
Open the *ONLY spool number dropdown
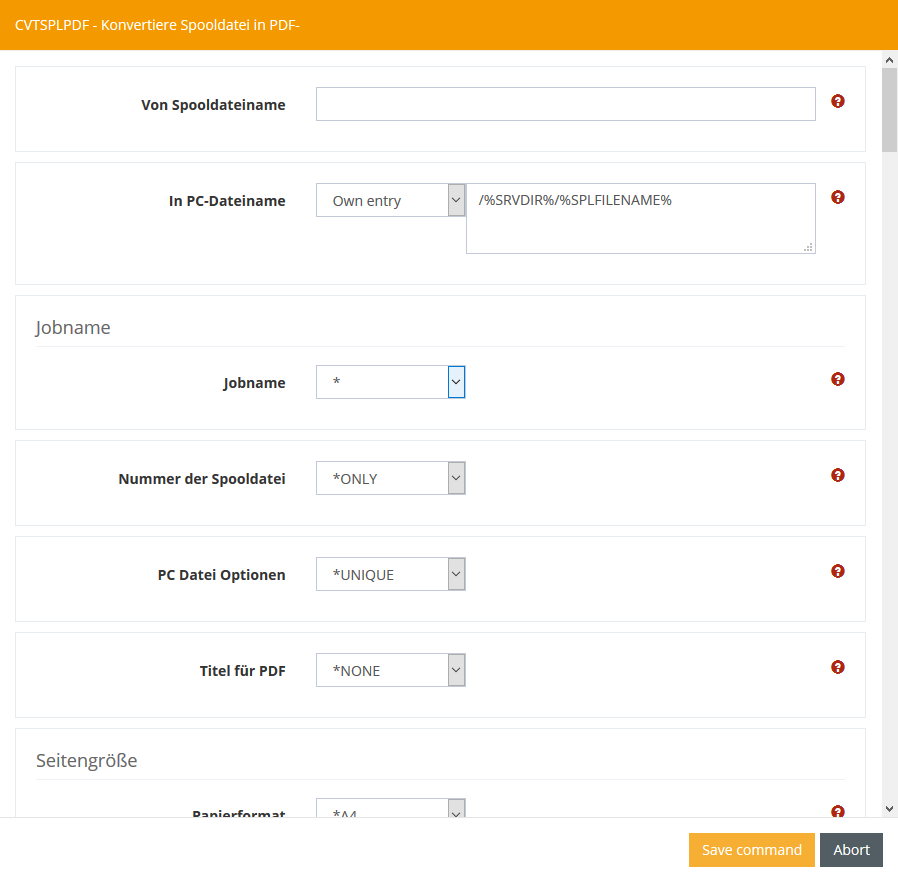point(390,478)
